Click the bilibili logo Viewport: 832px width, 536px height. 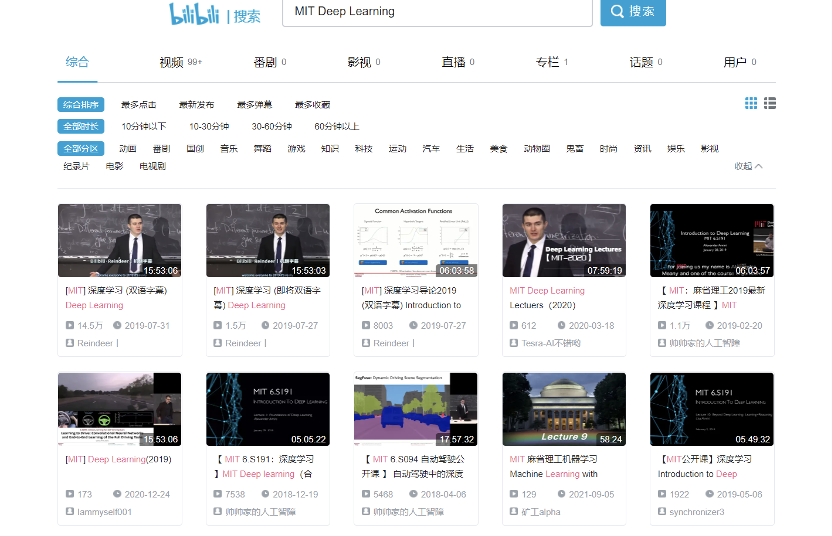point(194,14)
